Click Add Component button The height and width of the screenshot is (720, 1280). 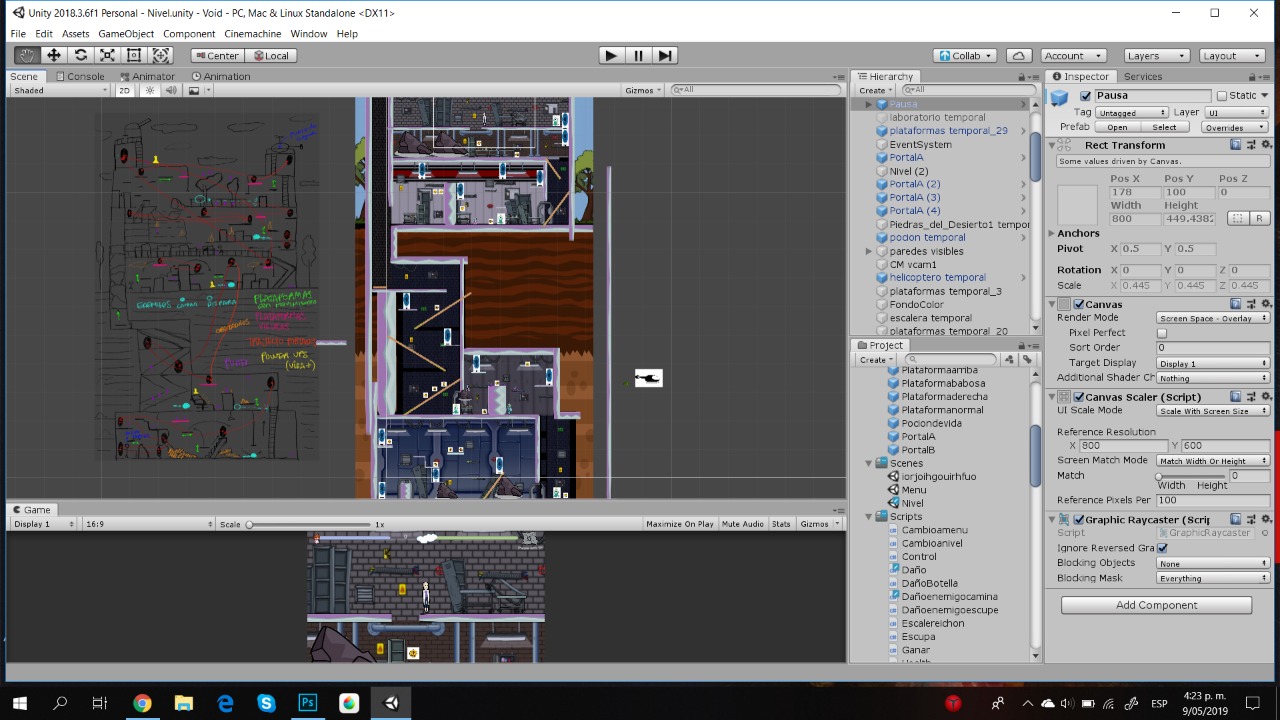click(x=1156, y=605)
